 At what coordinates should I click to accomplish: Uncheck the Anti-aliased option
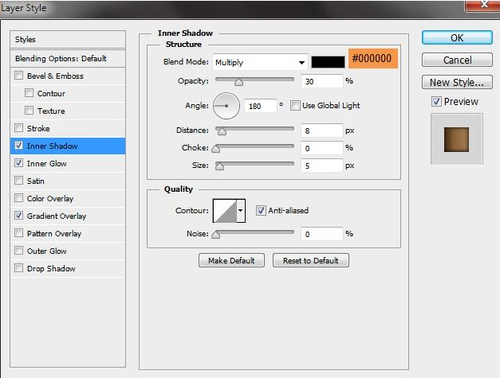point(261,210)
